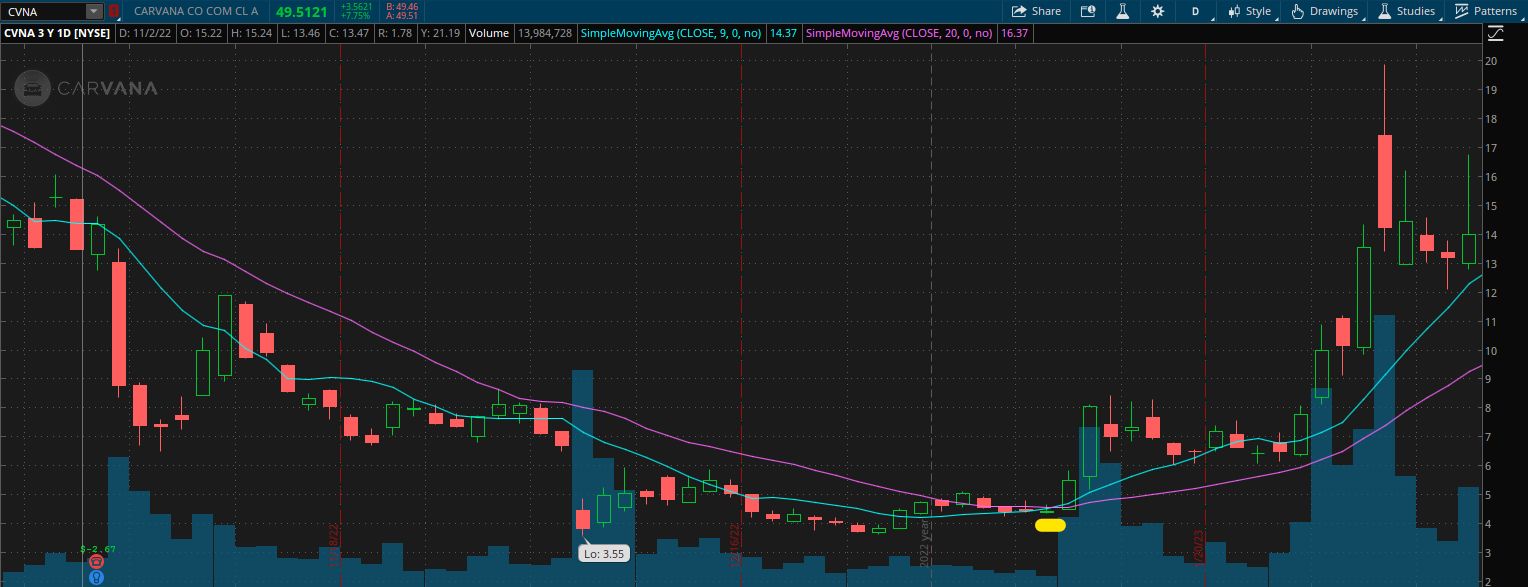Open the Studies dropdown
This screenshot has width=1528, height=587.
[x=1407, y=11]
